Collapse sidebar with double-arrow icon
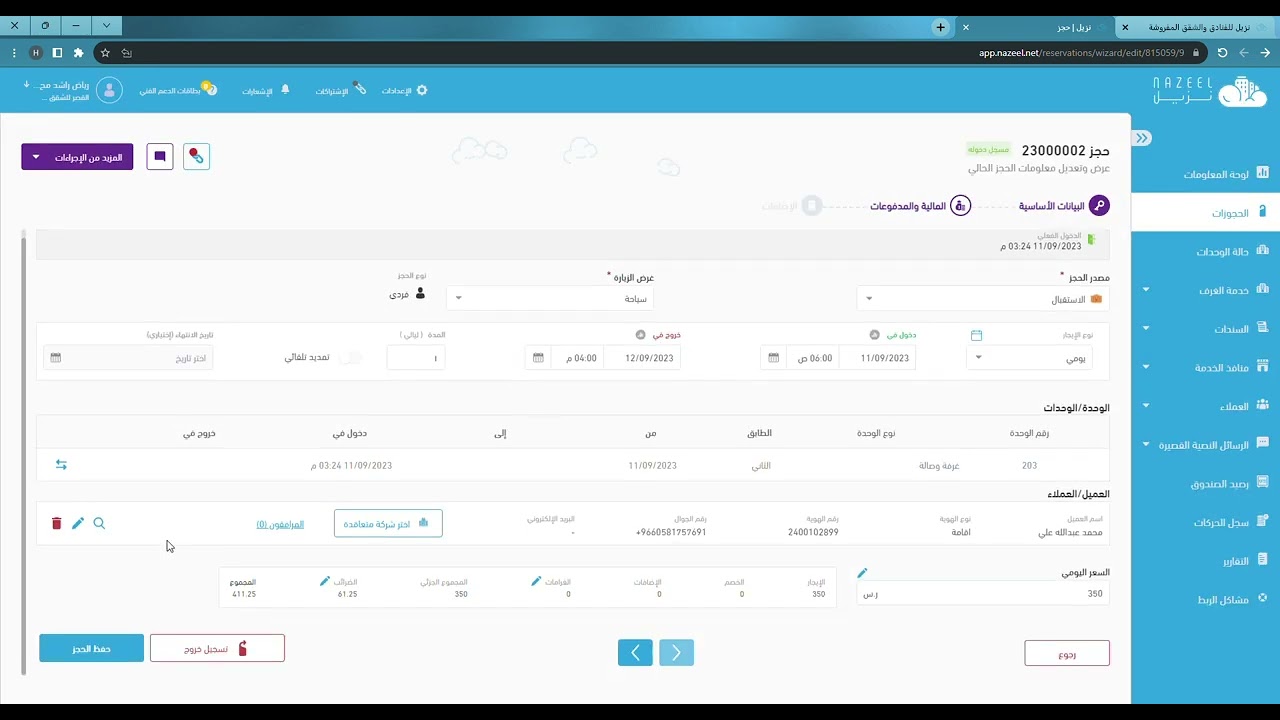 [1142, 138]
